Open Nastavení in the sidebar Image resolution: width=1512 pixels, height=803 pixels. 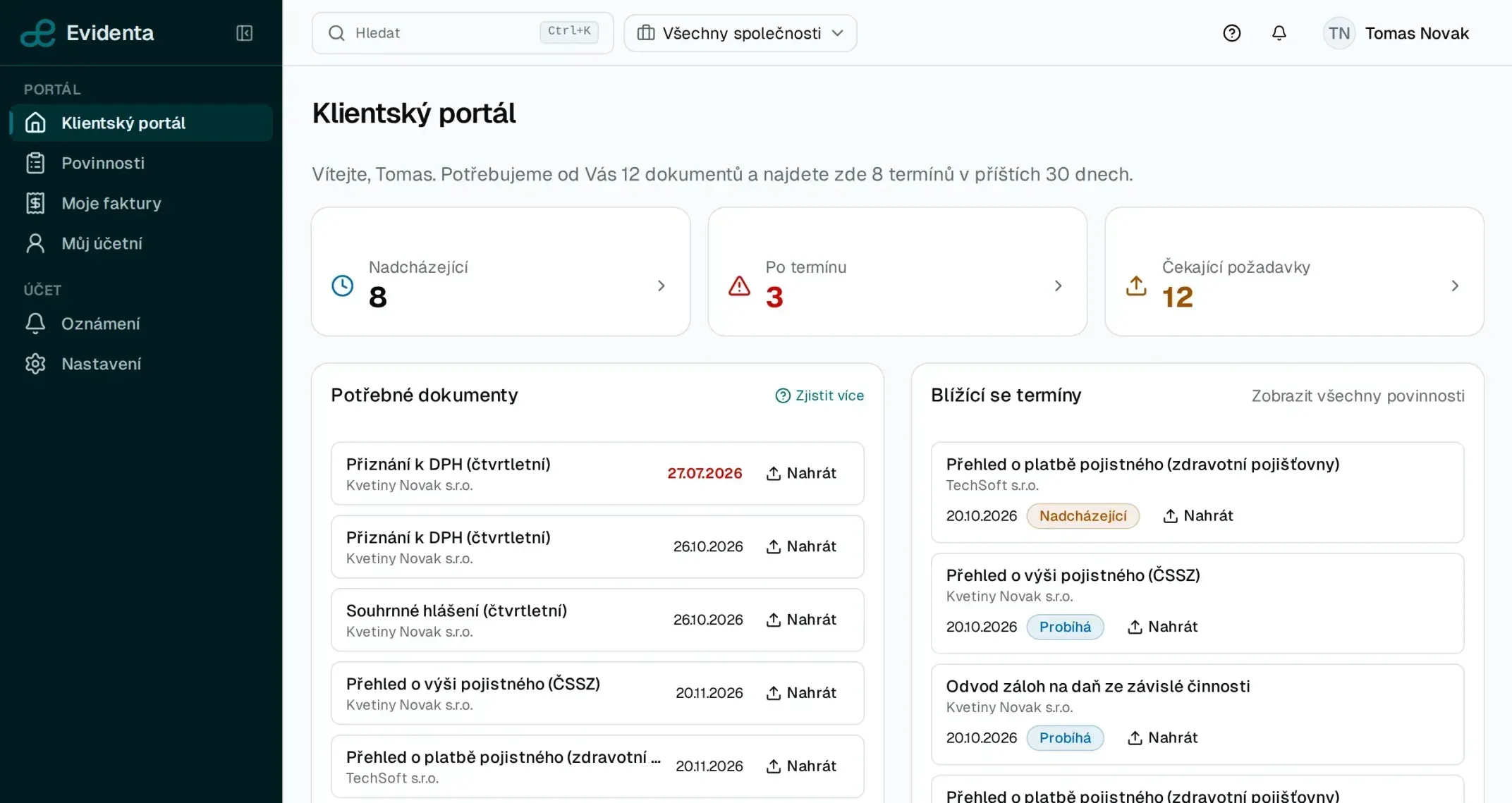pos(141,364)
